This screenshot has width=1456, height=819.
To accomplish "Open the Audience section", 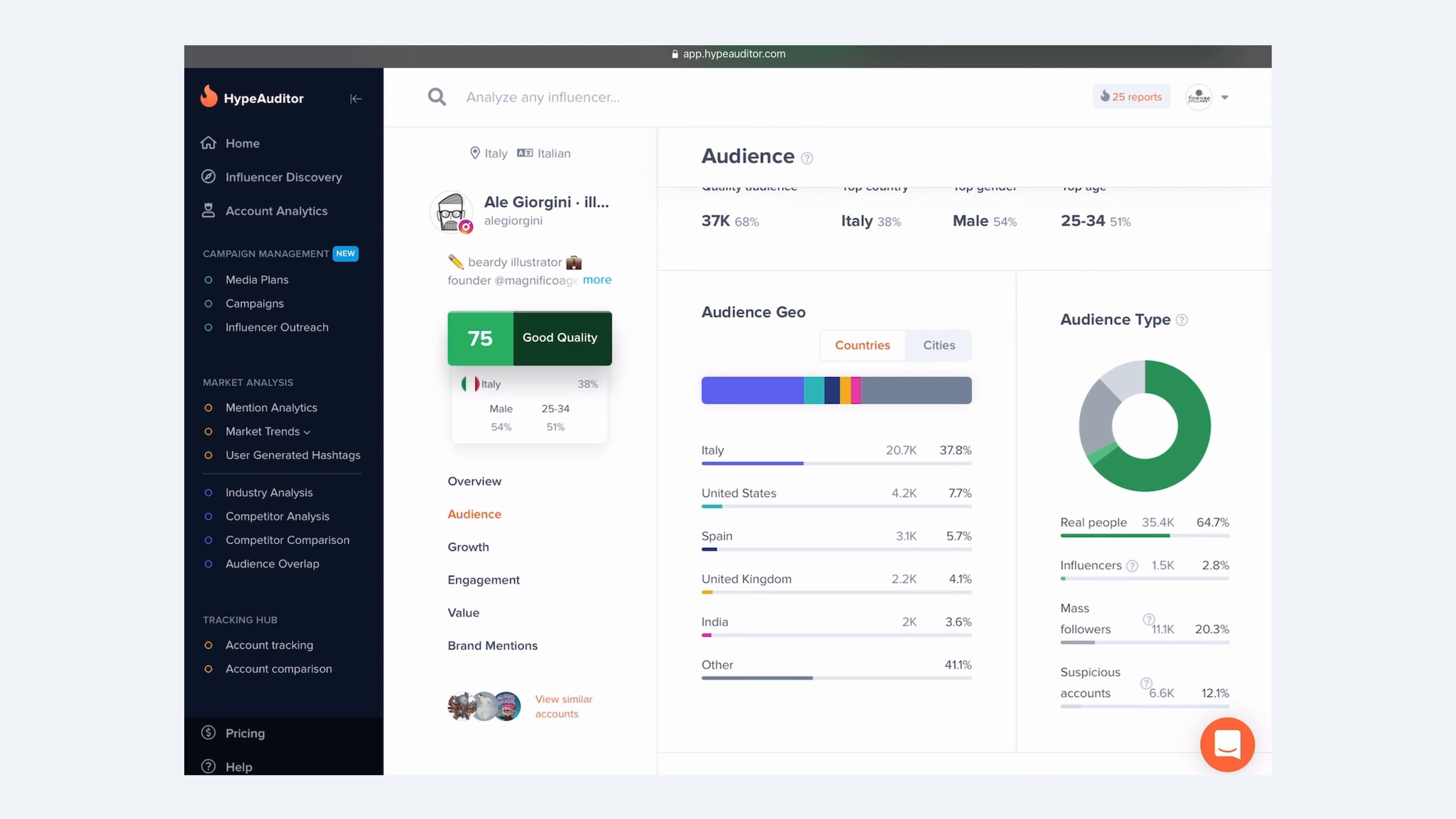I will pos(474,514).
